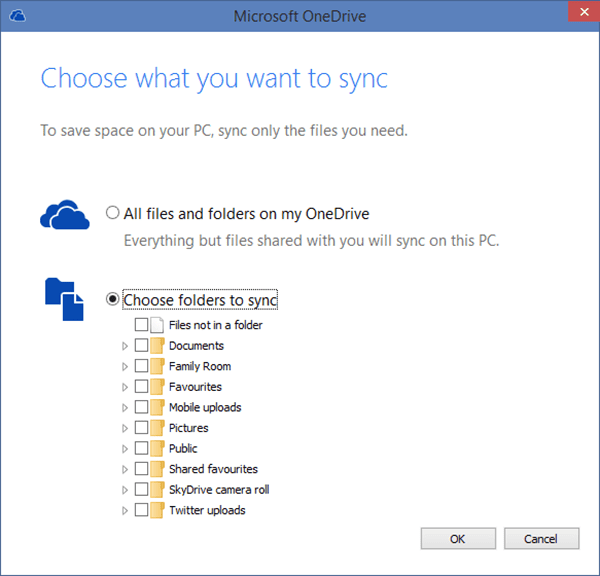Click the Favourites folder icon
This screenshot has width=600, height=576.
157,387
